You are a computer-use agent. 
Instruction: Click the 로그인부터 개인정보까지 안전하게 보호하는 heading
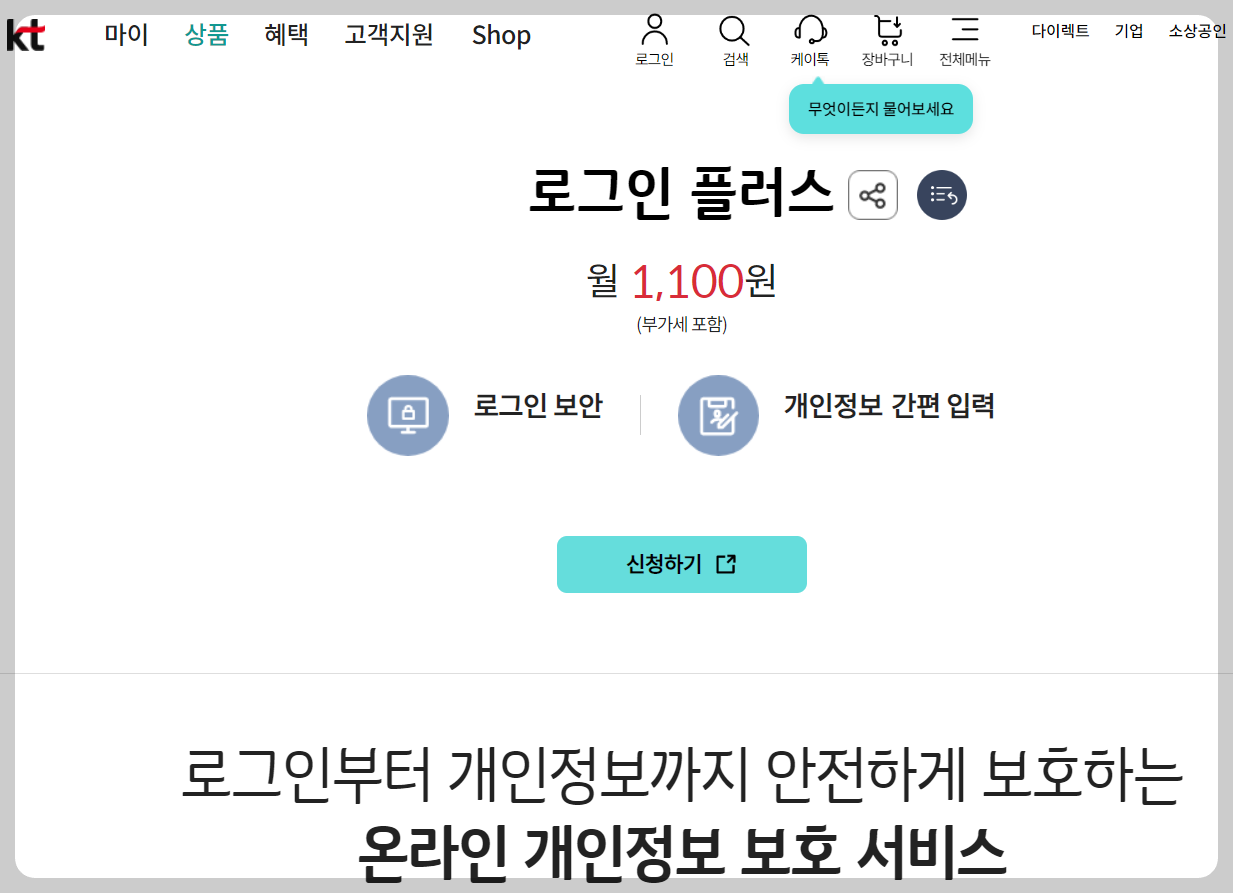(x=682, y=775)
